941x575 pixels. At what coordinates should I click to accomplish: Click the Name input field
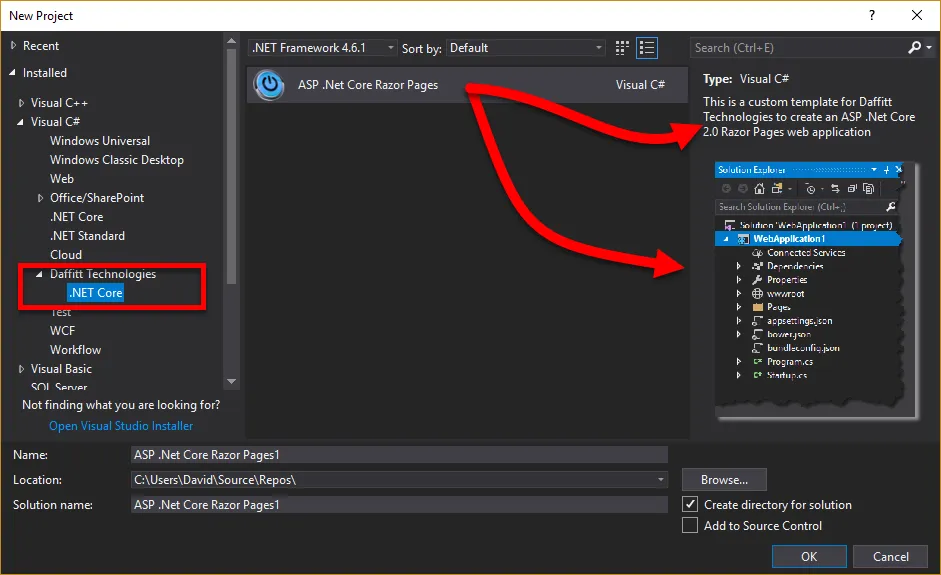pyautogui.click(x=399, y=455)
